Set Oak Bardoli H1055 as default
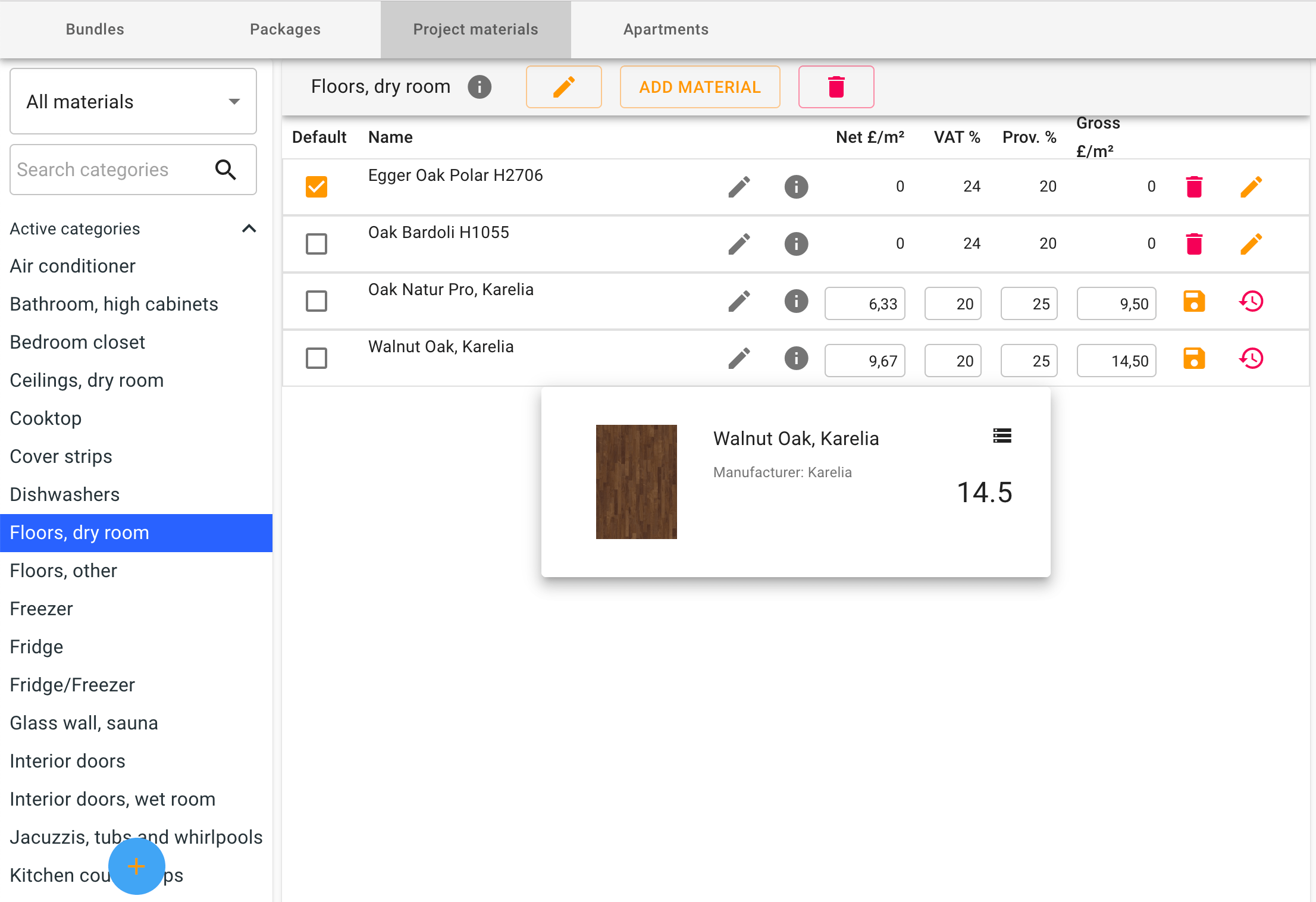The width and height of the screenshot is (1316, 902). point(316,243)
